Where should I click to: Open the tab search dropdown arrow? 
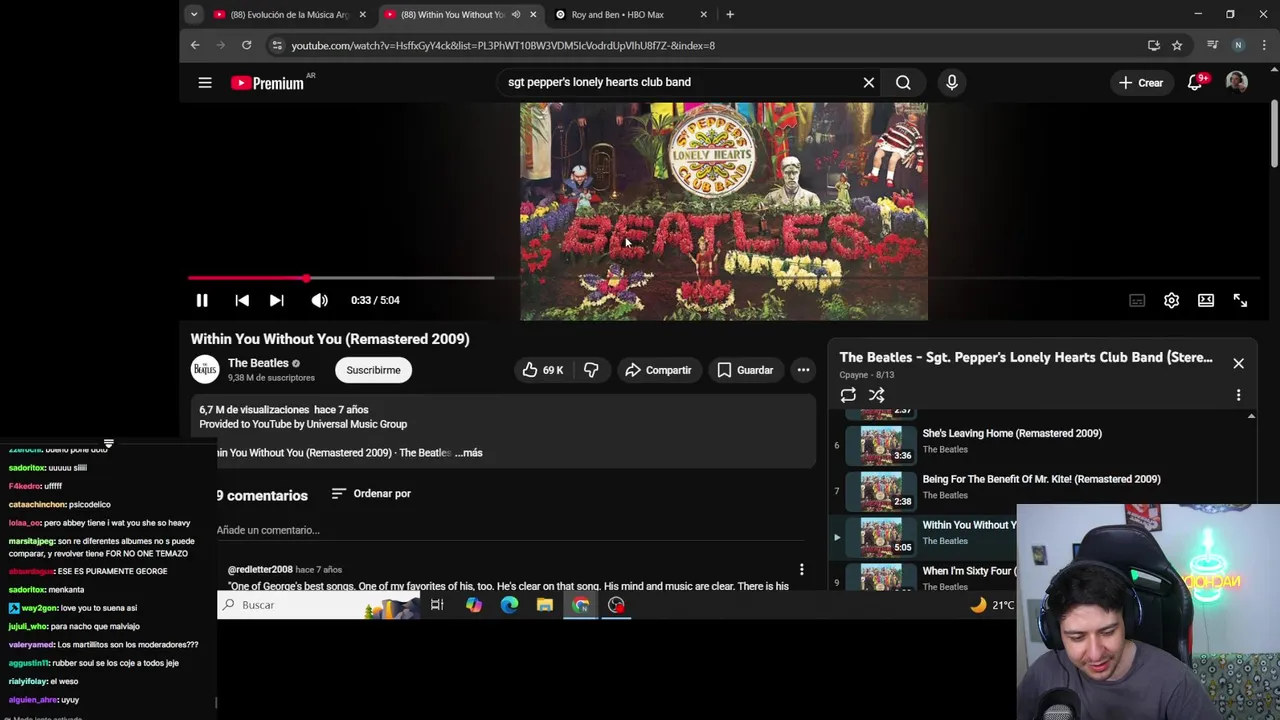(194, 15)
